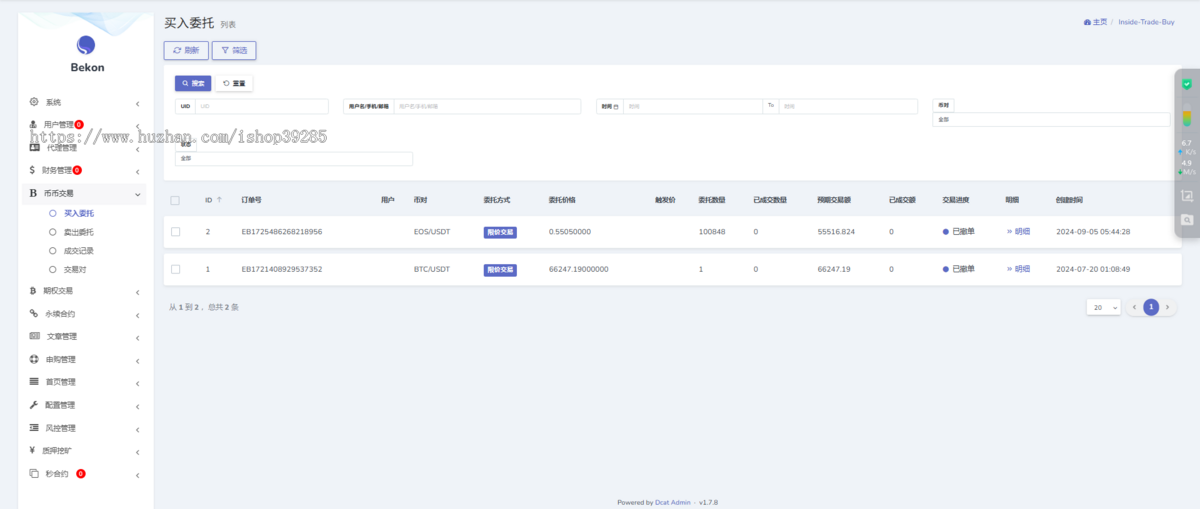Open 明细 link for order EB1721408929537352
Viewport: 1200px width, 509px height.
[1018, 269]
